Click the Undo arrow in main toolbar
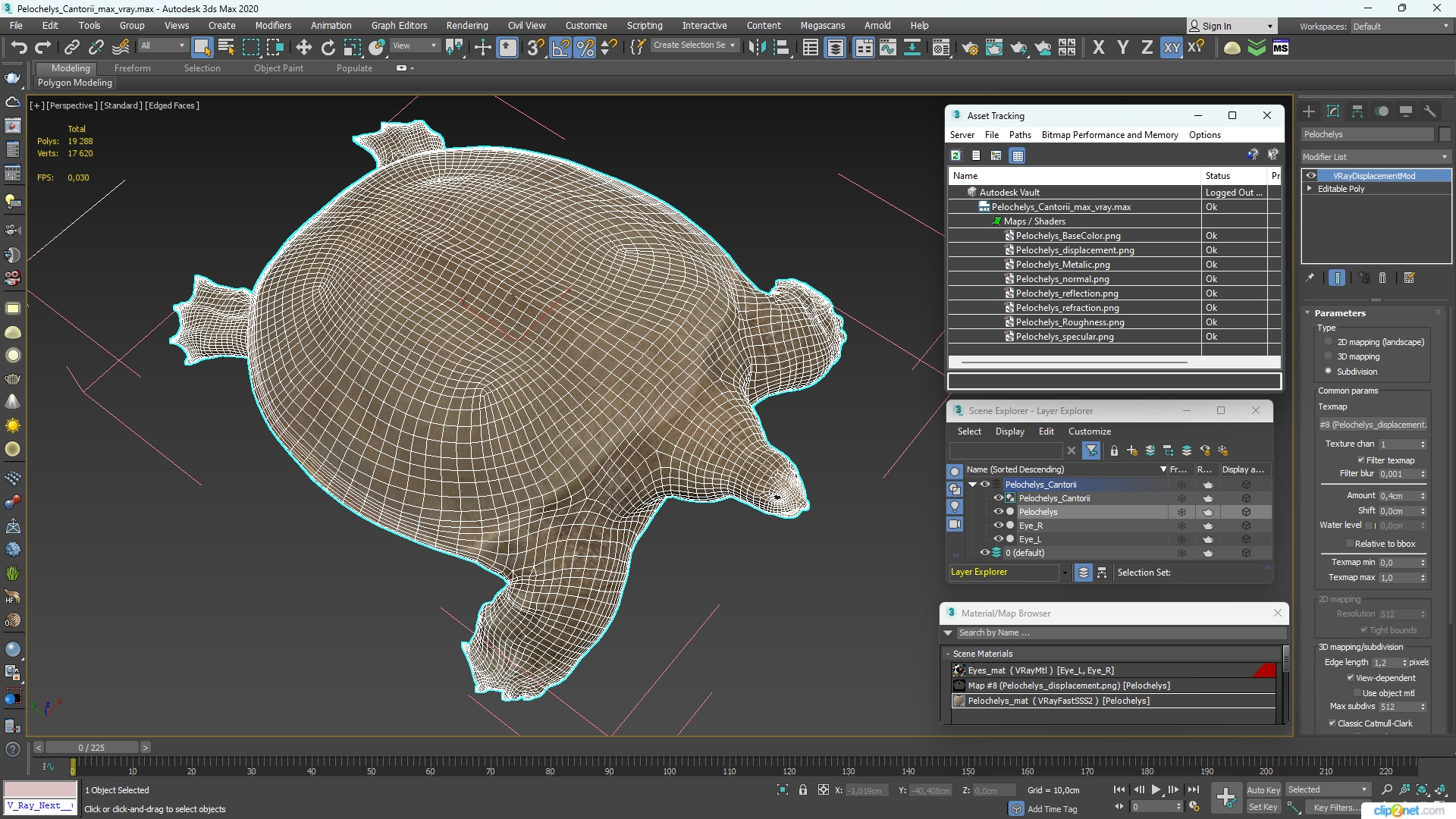 18,48
